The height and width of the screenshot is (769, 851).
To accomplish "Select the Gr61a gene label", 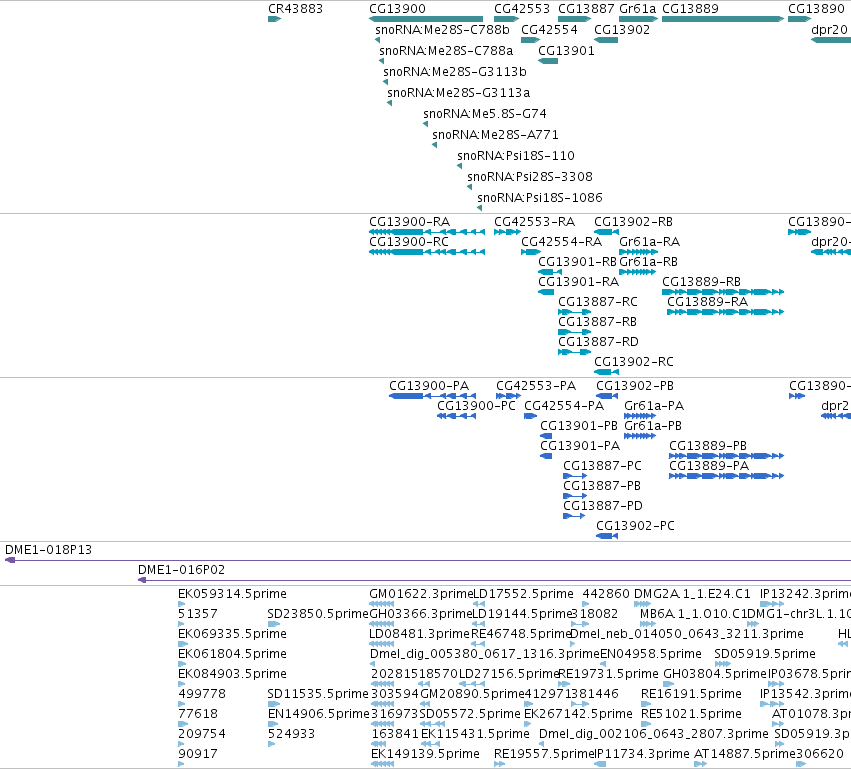I will point(637,9).
